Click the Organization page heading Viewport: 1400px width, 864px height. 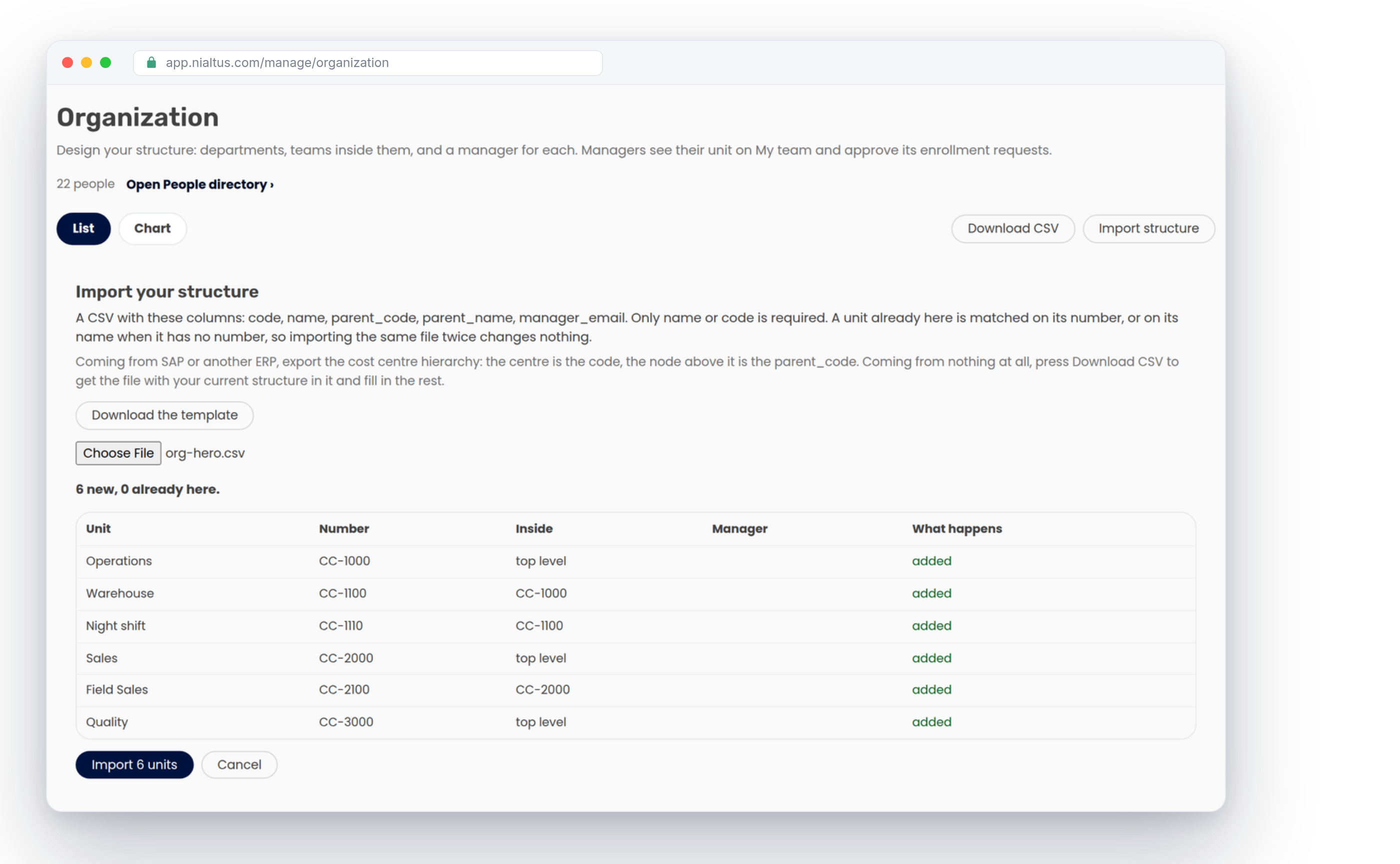pyautogui.click(x=137, y=117)
